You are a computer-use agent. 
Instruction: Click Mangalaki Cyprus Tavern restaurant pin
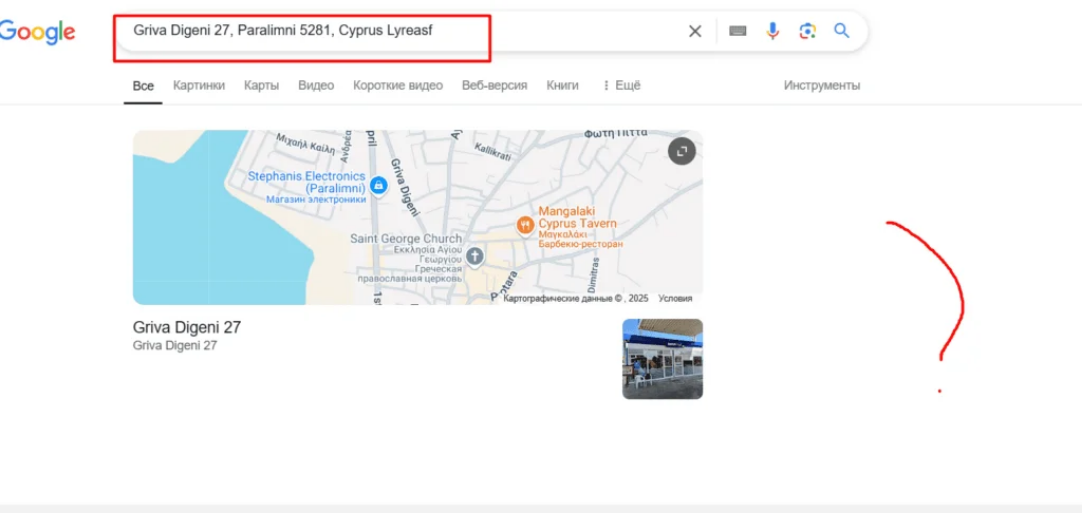click(x=524, y=225)
